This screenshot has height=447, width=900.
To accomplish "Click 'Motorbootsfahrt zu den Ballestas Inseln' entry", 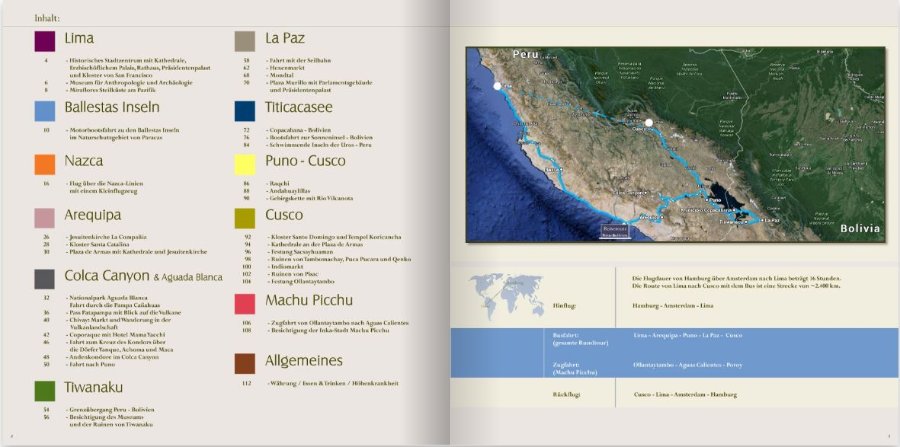I will tap(123, 130).
